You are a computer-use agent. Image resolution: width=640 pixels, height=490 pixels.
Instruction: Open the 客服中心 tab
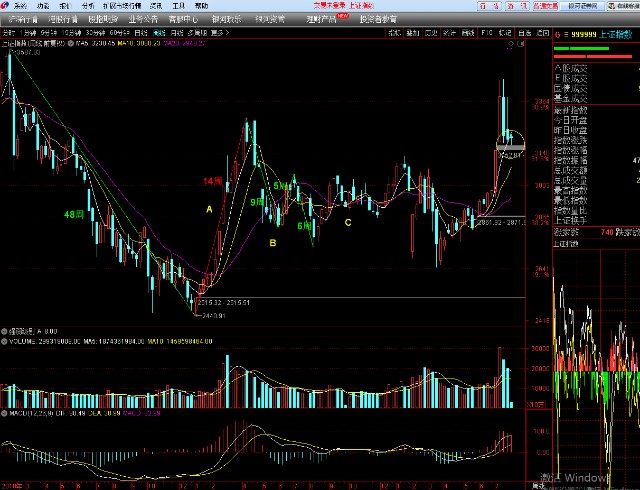183,19
